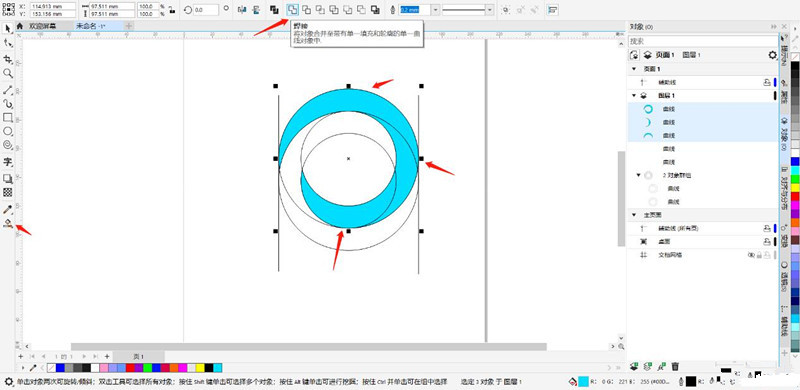Toggle the lock ratio padlock

tap(172, 10)
